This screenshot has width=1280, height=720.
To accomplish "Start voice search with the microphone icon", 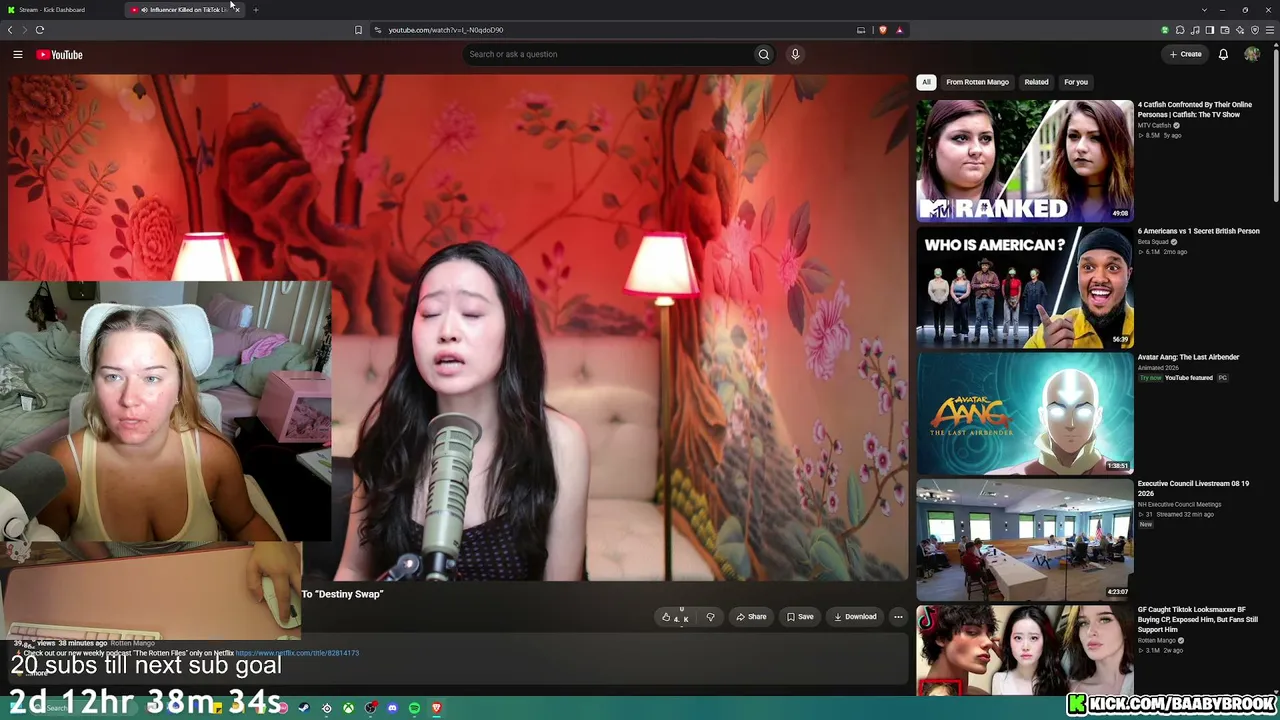I will (795, 54).
